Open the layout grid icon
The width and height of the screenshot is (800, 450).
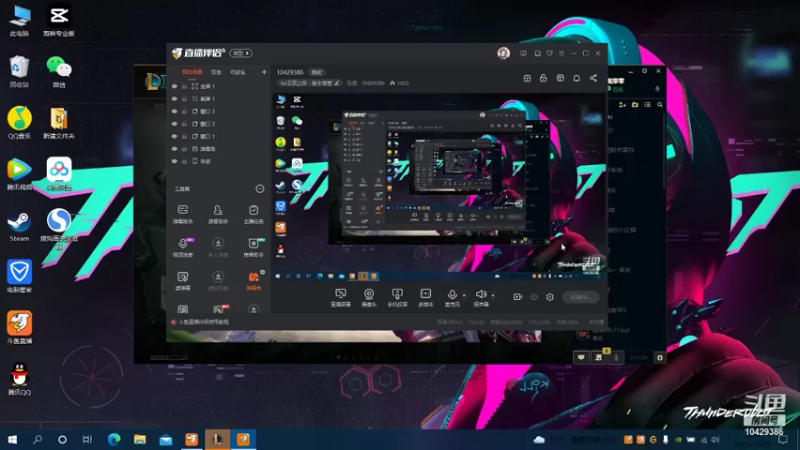click(x=527, y=78)
